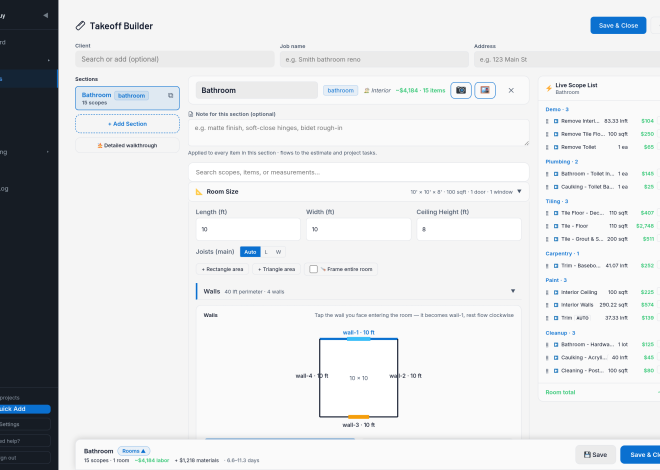660x470 pixels.
Task: Open the photo gallery icon for Bathroom
Action: 485,90
